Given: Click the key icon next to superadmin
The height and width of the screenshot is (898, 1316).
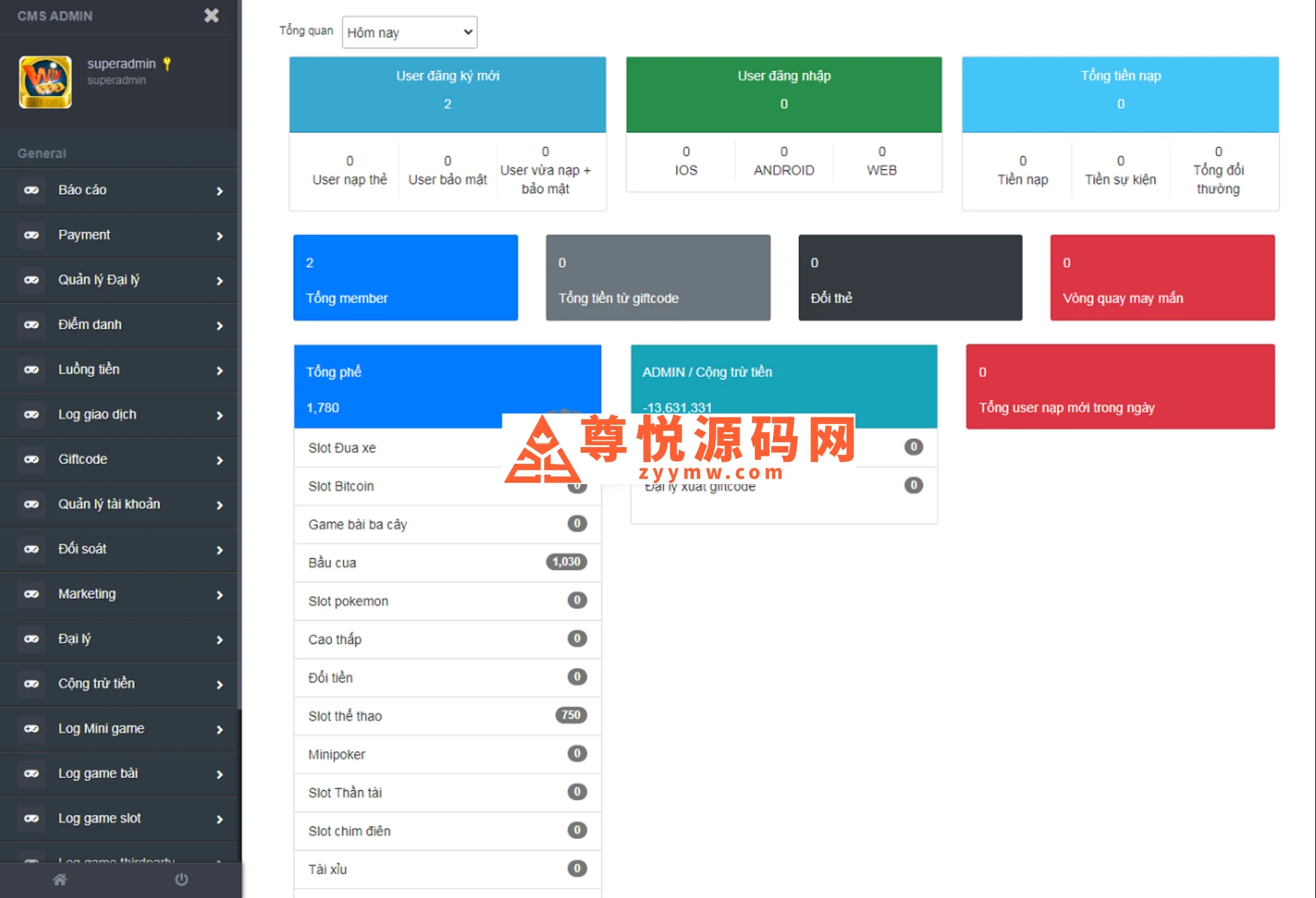Looking at the screenshot, I should 167,64.
